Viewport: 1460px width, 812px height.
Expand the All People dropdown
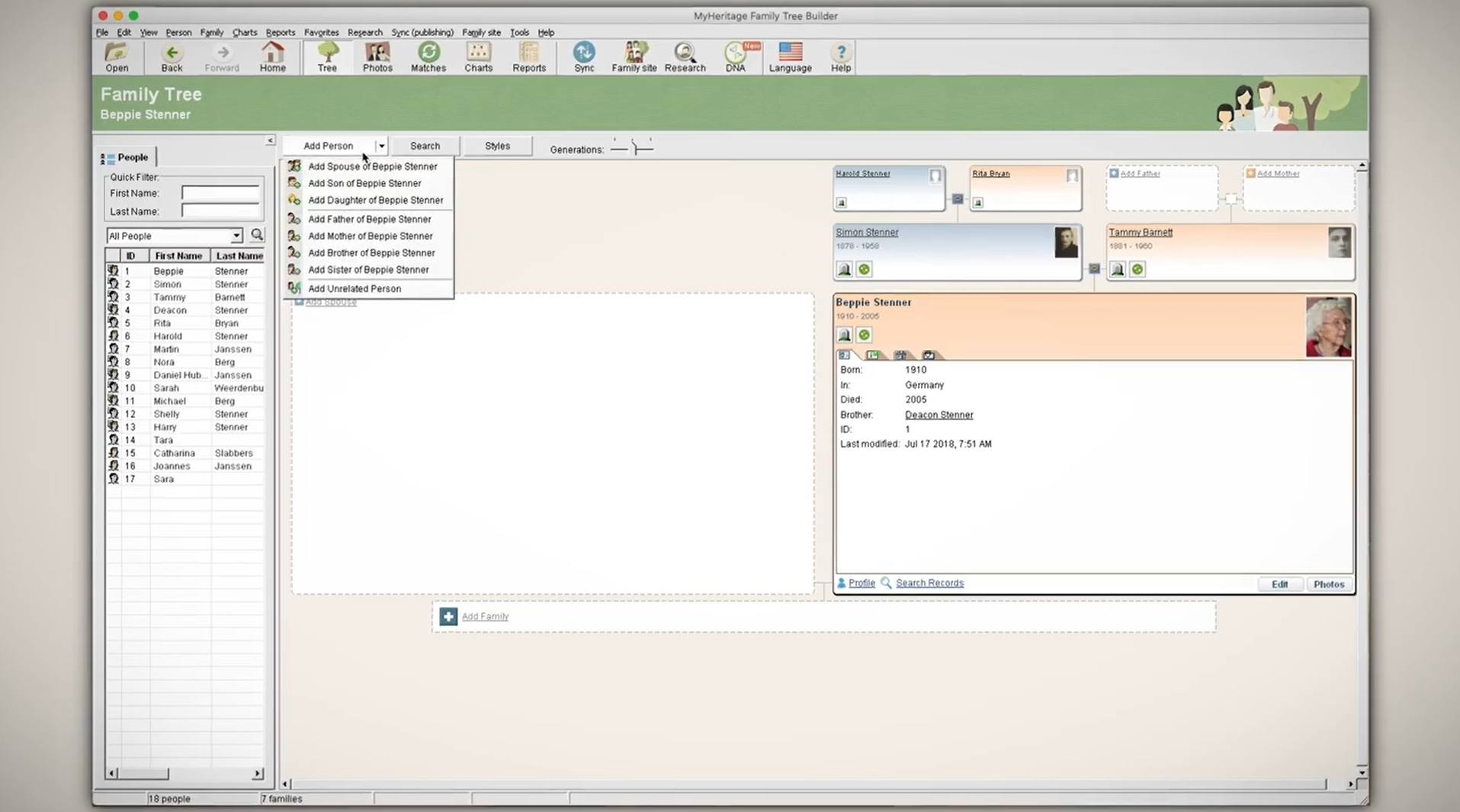(236, 236)
